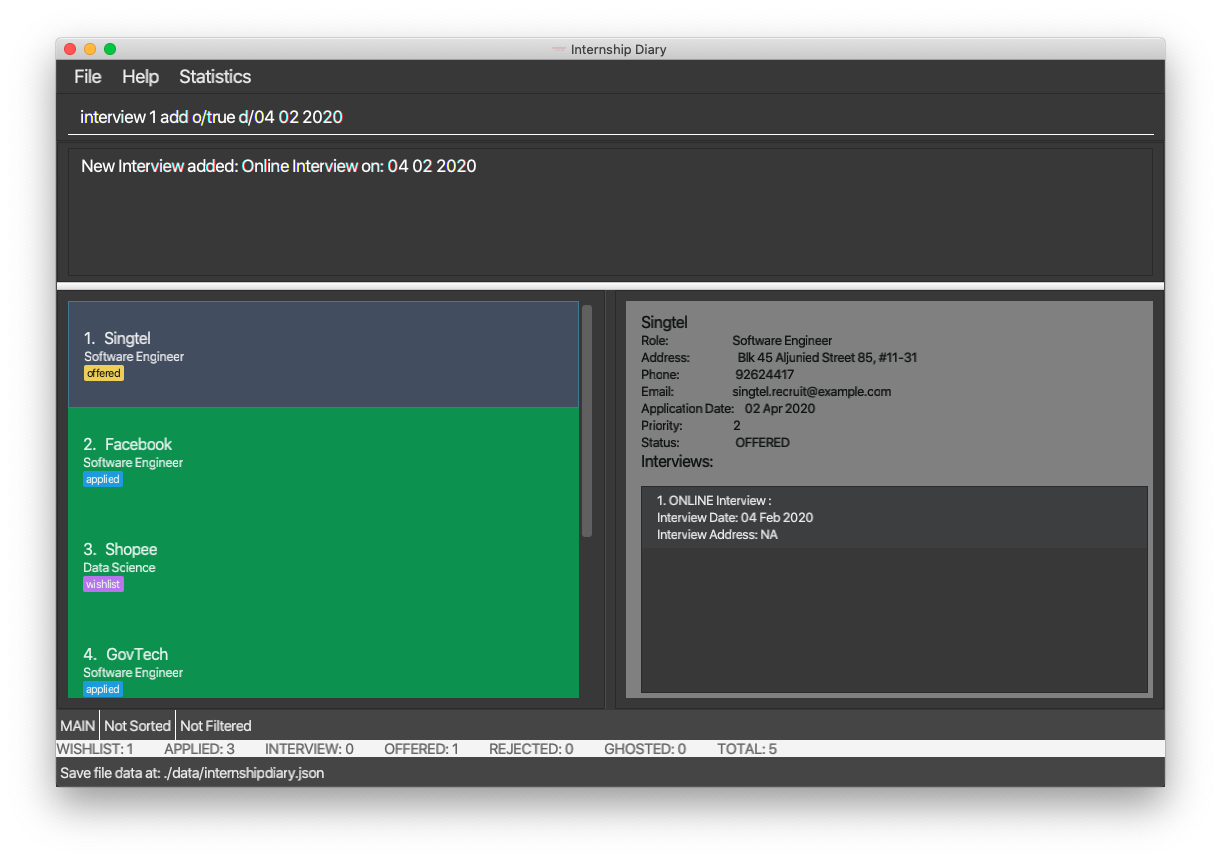
Task: Click the purple 'wishlist' tag under Shopee
Action: [103, 584]
